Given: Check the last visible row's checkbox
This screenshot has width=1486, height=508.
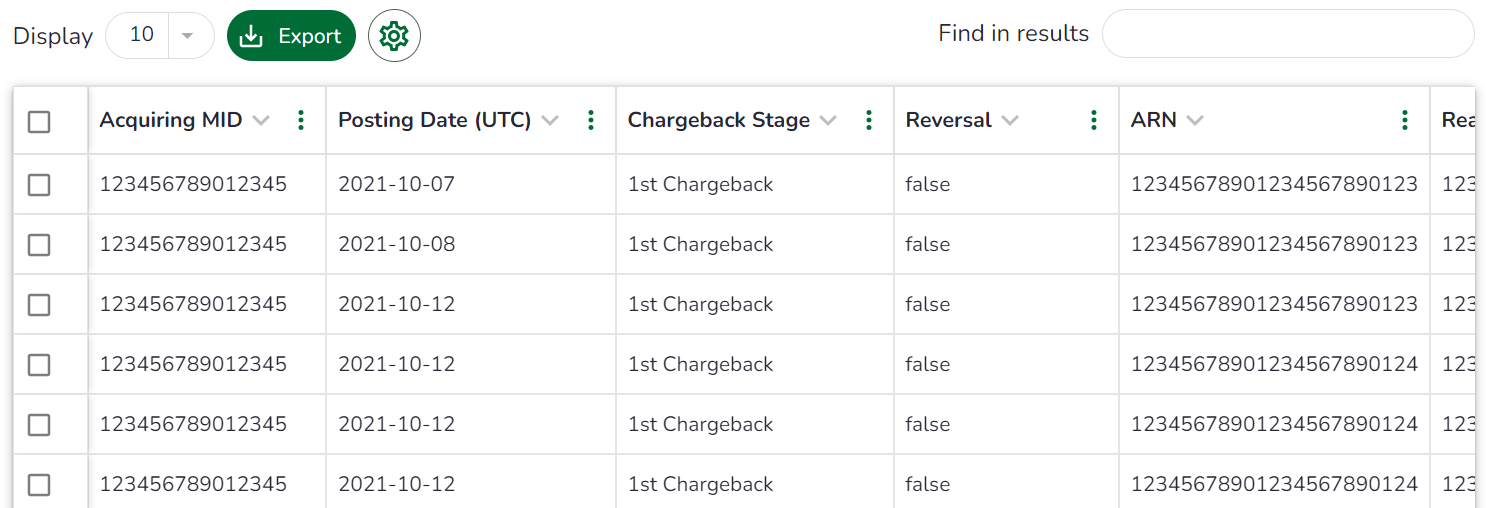Looking at the screenshot, I should click(39, 485).
